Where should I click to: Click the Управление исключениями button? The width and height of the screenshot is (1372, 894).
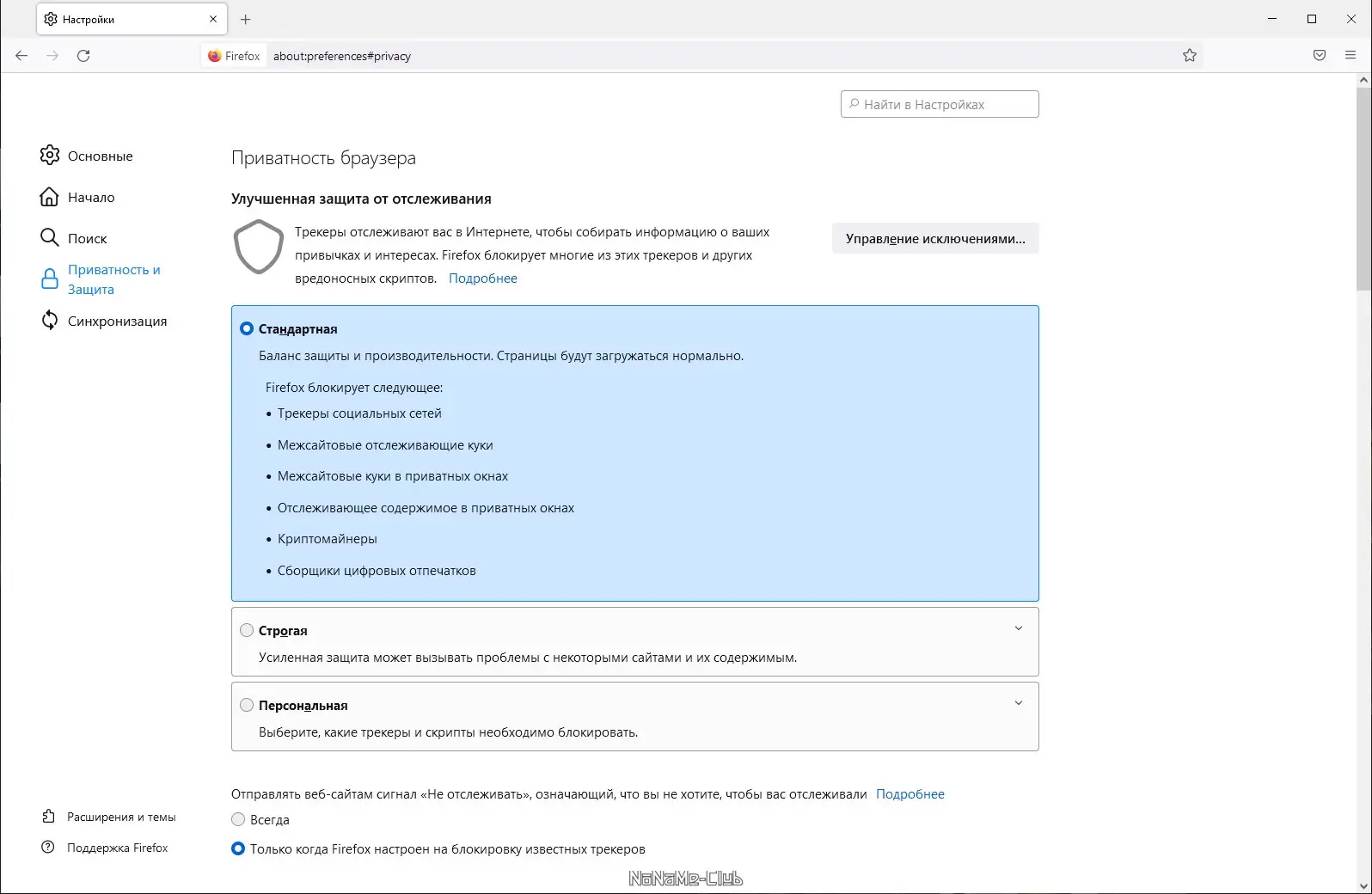point(935,239)
